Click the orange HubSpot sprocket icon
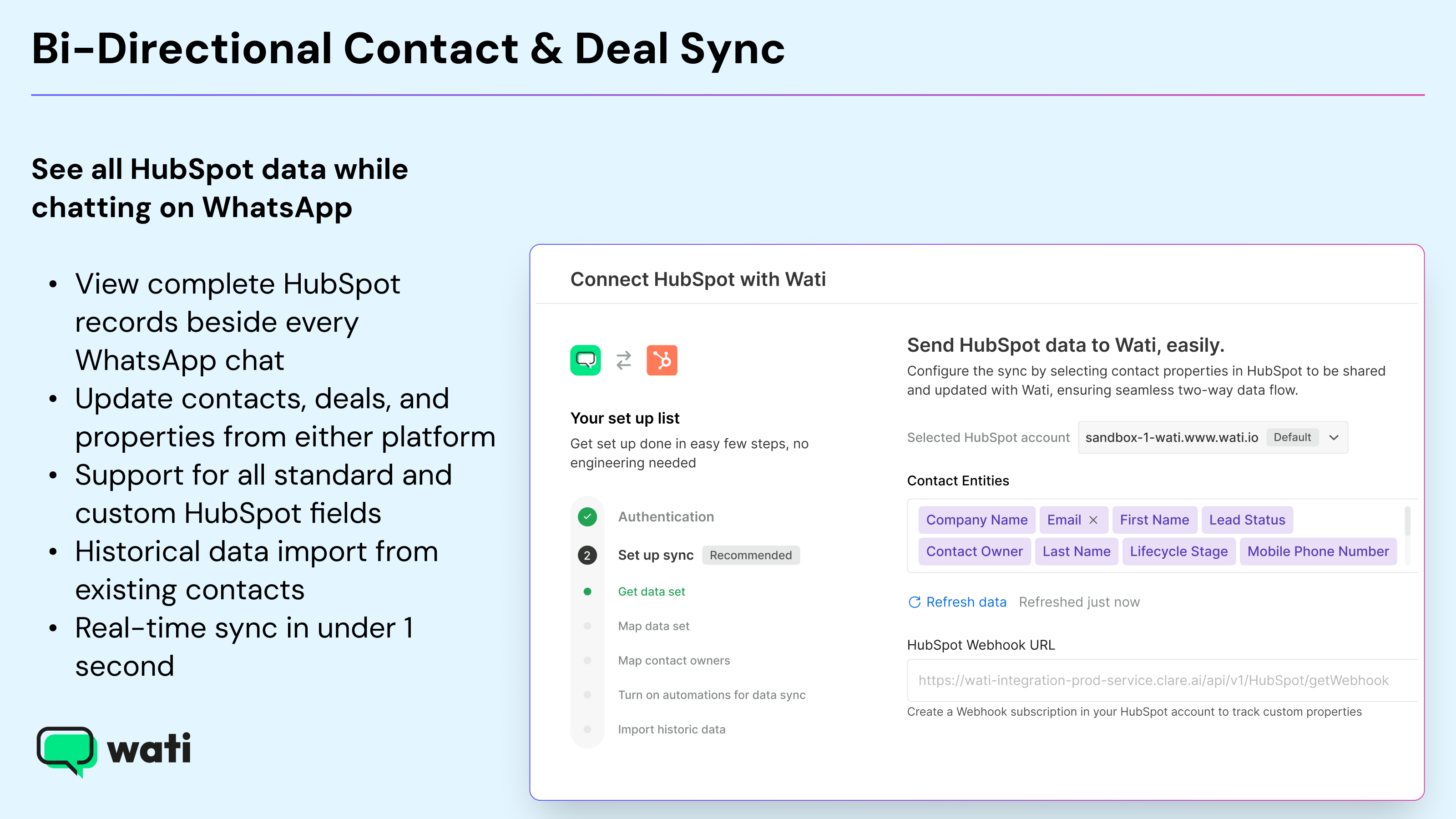 point(662,360)
